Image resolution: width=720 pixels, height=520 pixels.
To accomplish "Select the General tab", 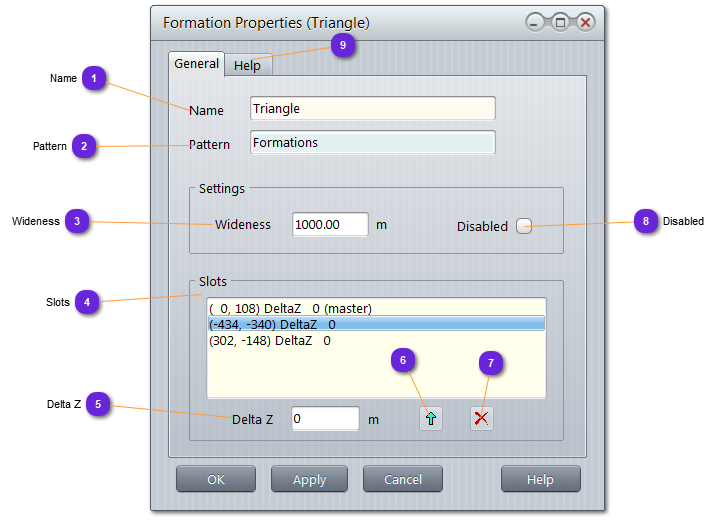I will click(196, 64).
